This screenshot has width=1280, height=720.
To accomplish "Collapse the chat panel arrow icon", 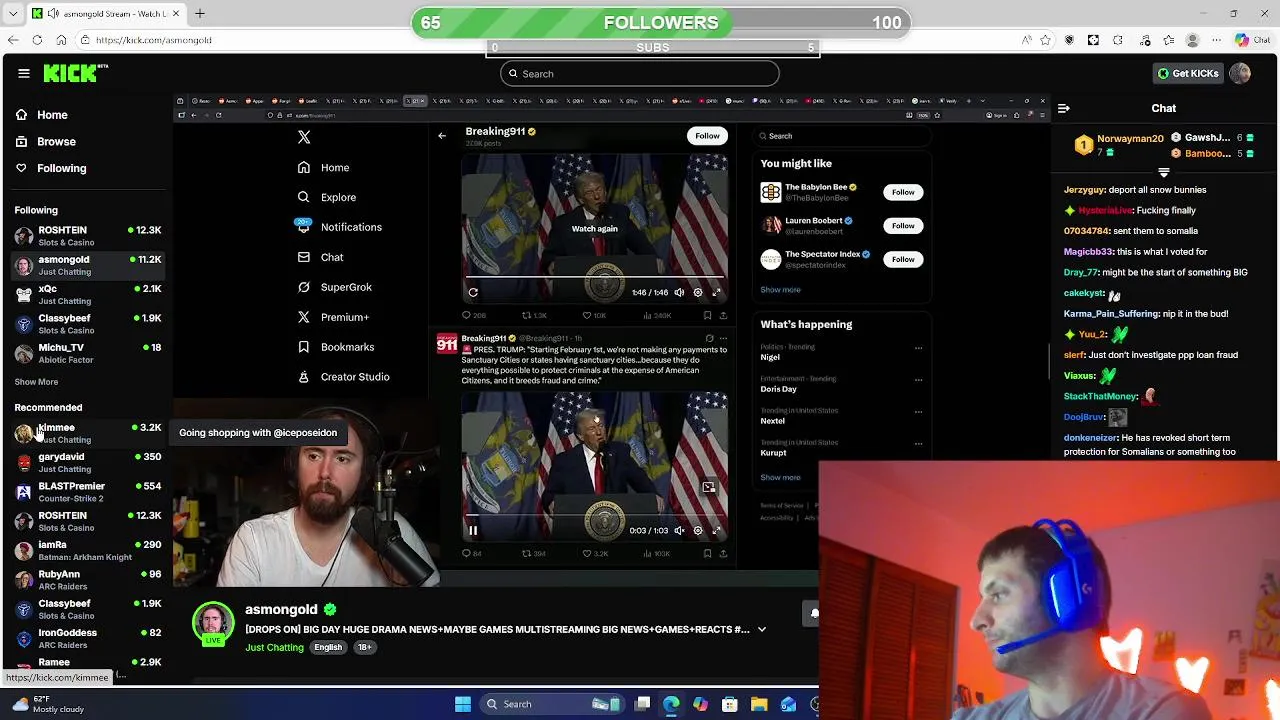I will (x=1064, y=108).
